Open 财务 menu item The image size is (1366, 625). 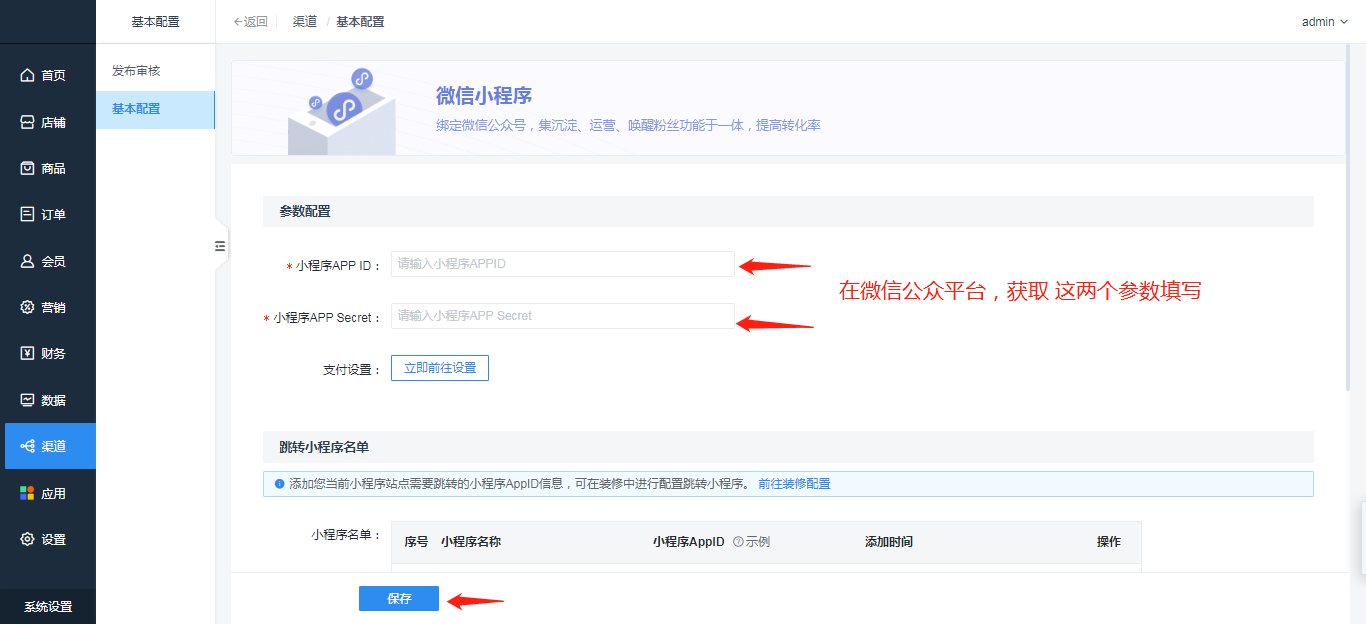(x=48, y=353)
